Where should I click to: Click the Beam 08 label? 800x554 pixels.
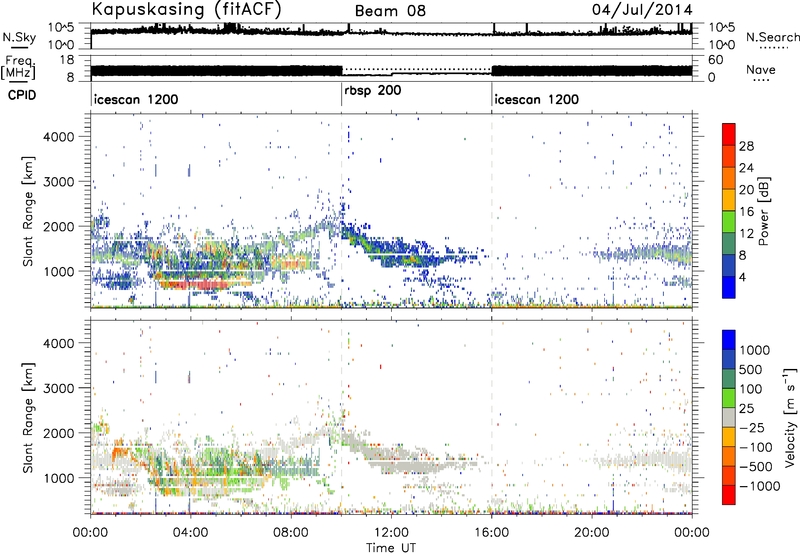pyautogui.click(x=390, y=11)
